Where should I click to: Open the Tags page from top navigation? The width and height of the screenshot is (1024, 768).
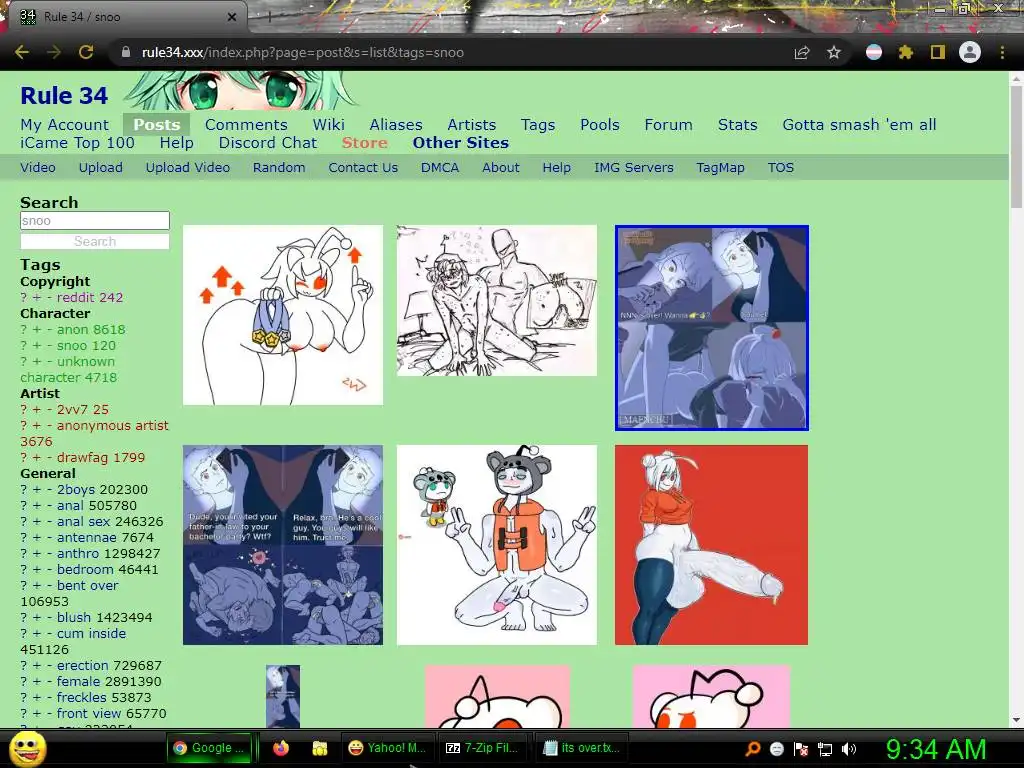538,124
